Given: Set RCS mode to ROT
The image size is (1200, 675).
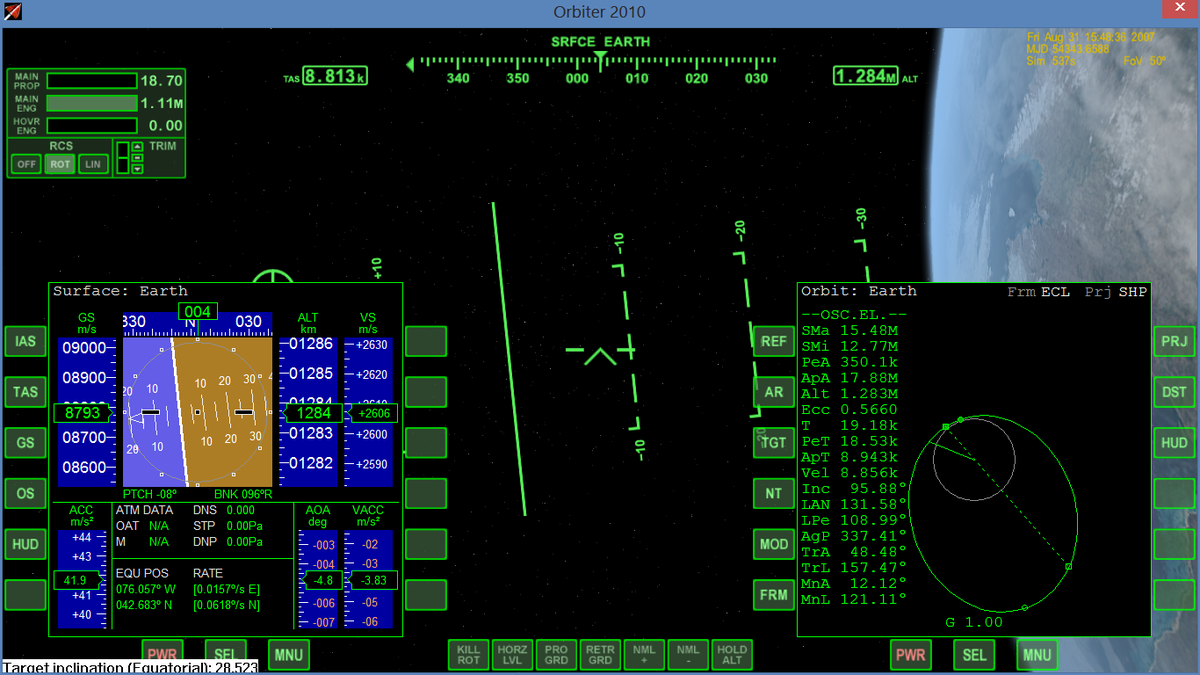Looking at the screenshot, I should click(60, 164).
